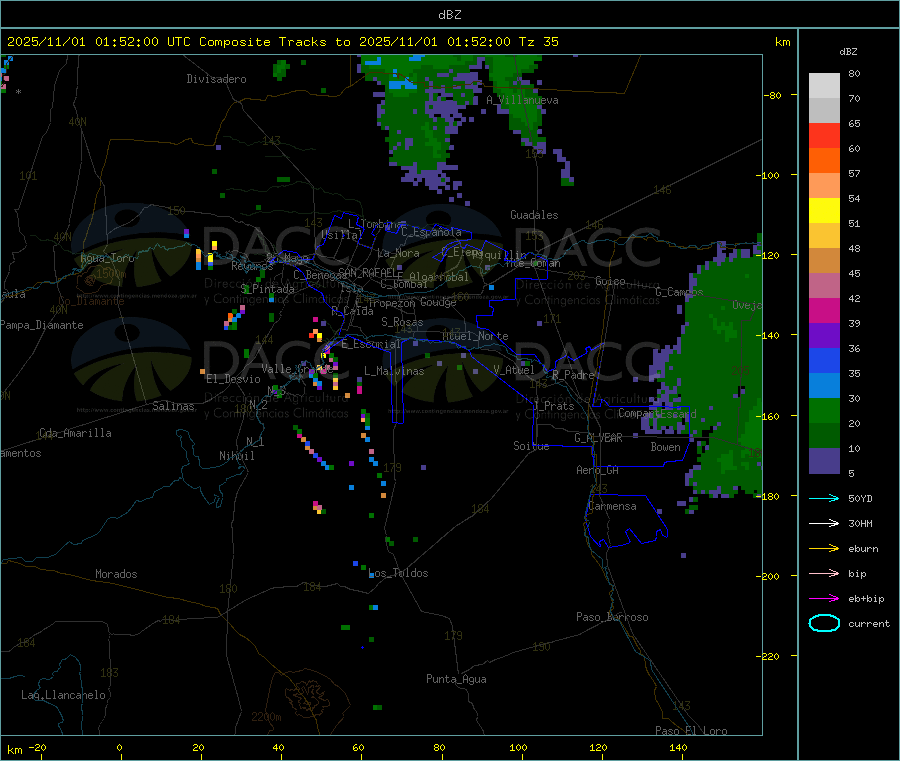
Task: Pick the bright green swatch between 30 and 20
Action: 824,410
